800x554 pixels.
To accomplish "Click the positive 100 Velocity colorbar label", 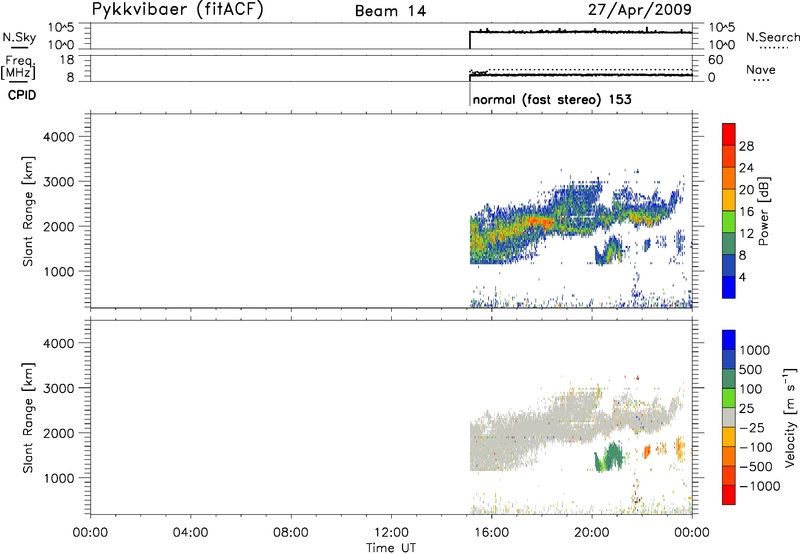I will pos(751,389).
